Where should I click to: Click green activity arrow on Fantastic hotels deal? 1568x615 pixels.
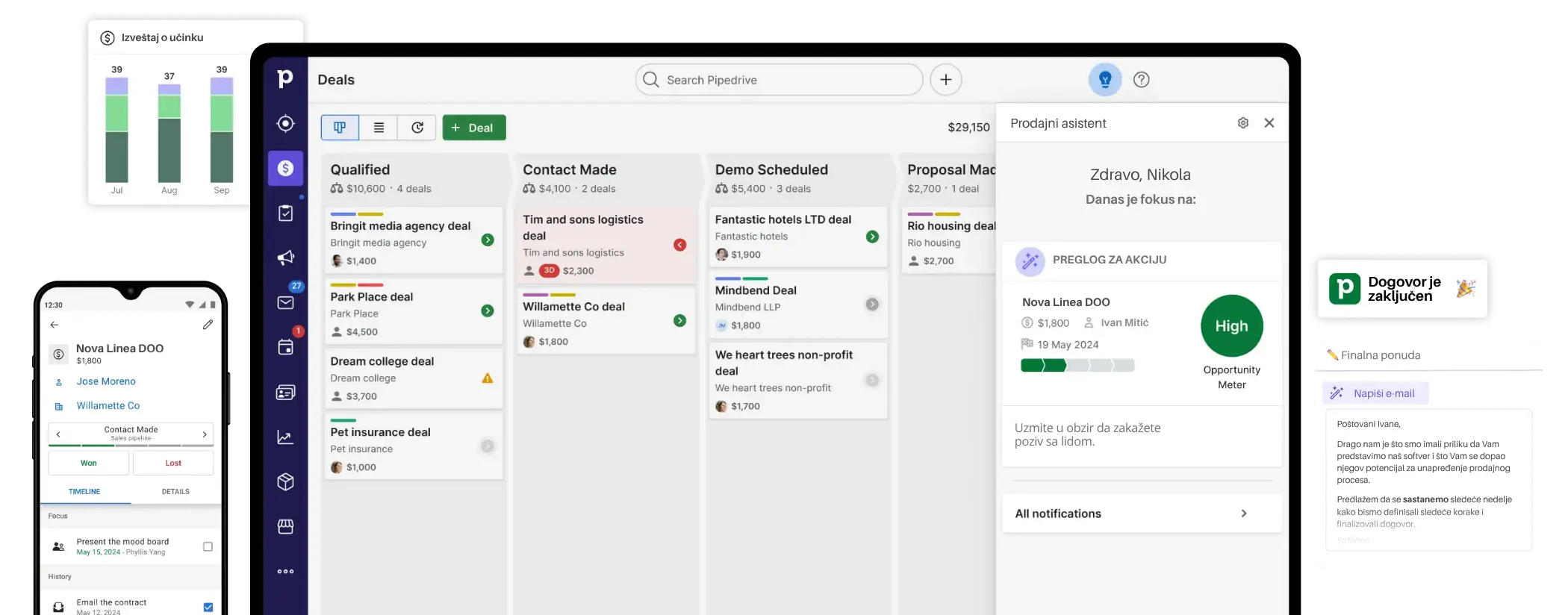point(872,237)
